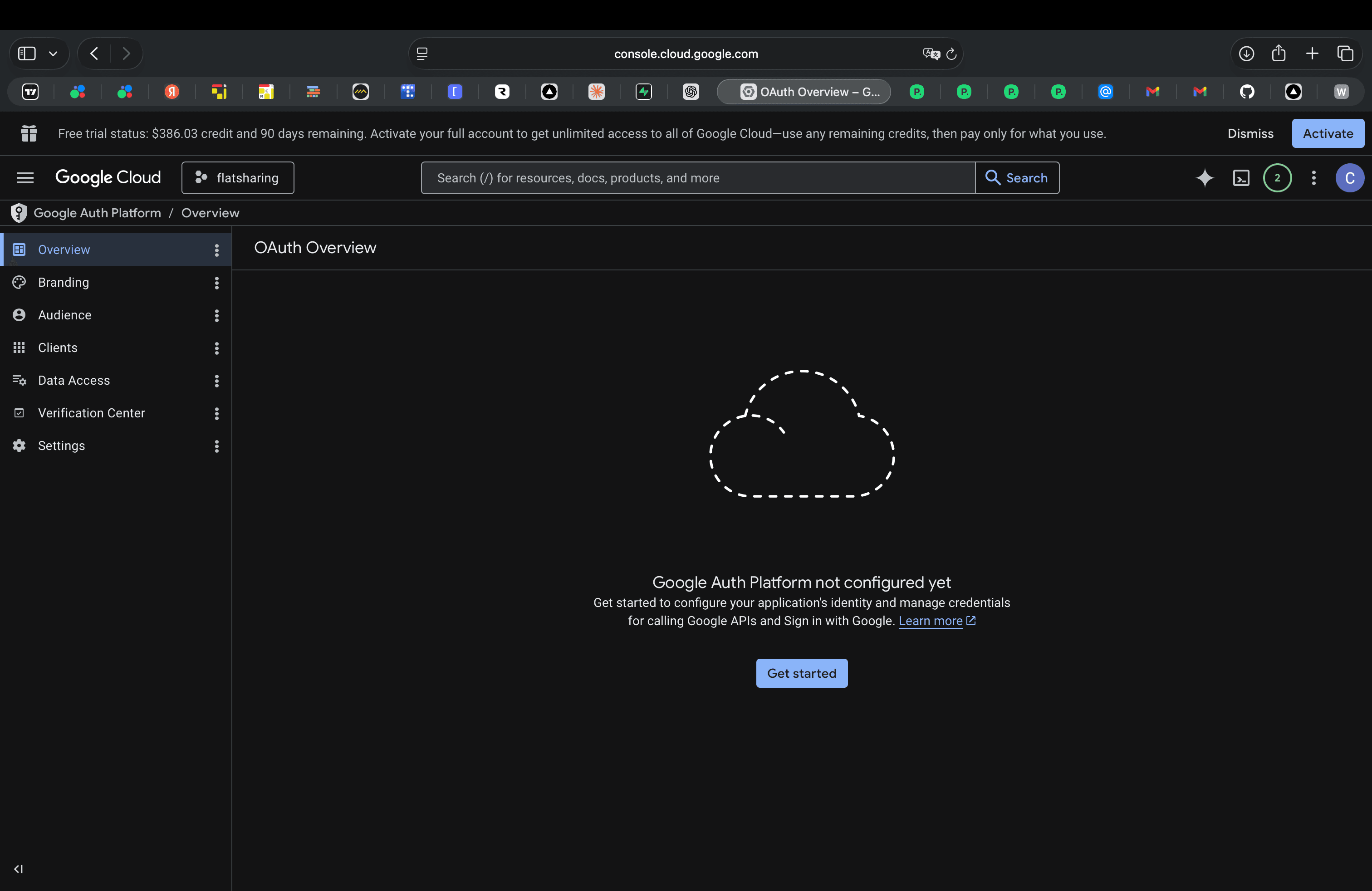Open the Verification Center page
This screenshot has height=891, width=1372.
point(91,413)
